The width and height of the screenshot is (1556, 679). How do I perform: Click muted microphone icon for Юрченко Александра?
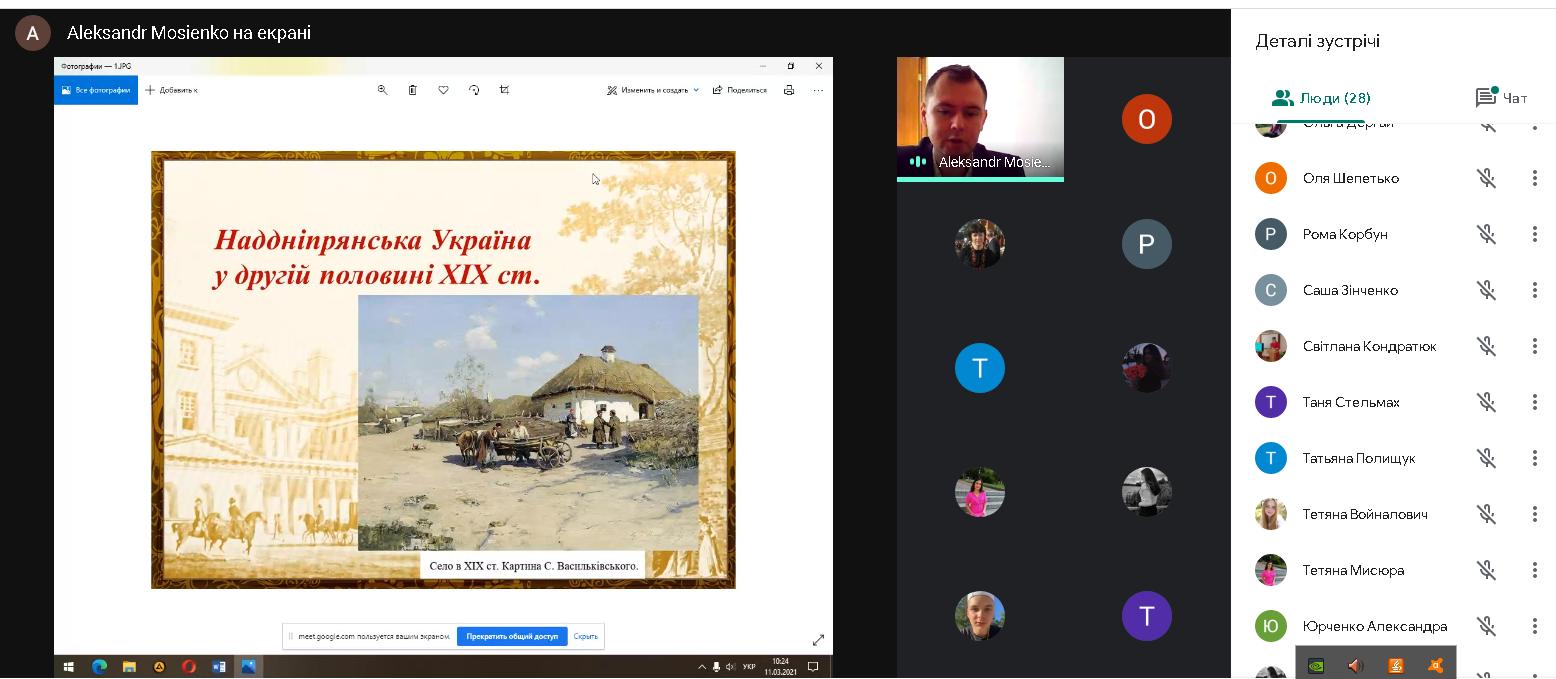coord(1487,626)
